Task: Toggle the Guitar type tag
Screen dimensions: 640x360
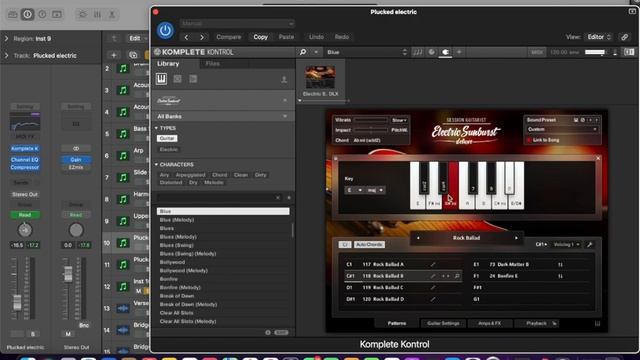Action: (167, 138)
